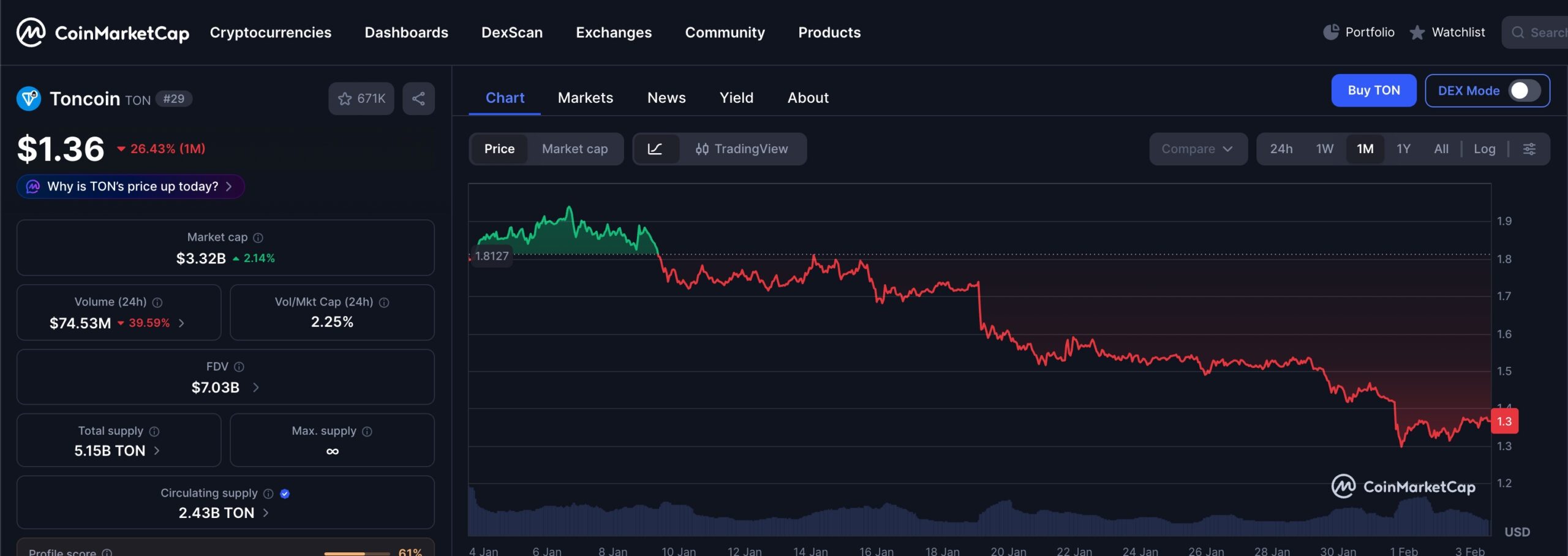Switch to the Yield tab
This screenshot has height=556, width=1568.
pyautogui.click(x=736, y=98)
